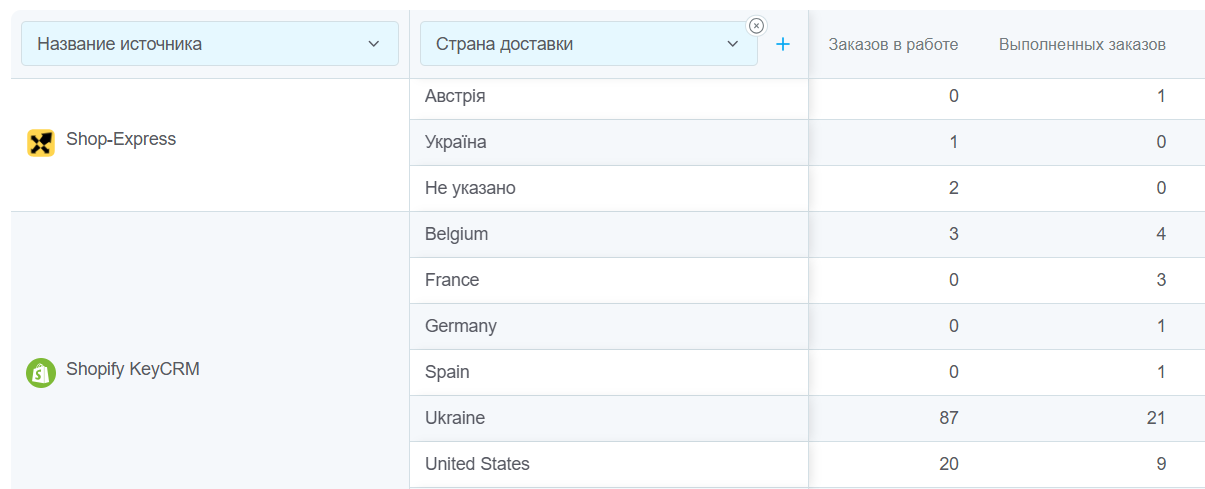Screen dimensions: 1205x489
Task: Sort by Выполненных заказов column
Action: coord(1082,44)
